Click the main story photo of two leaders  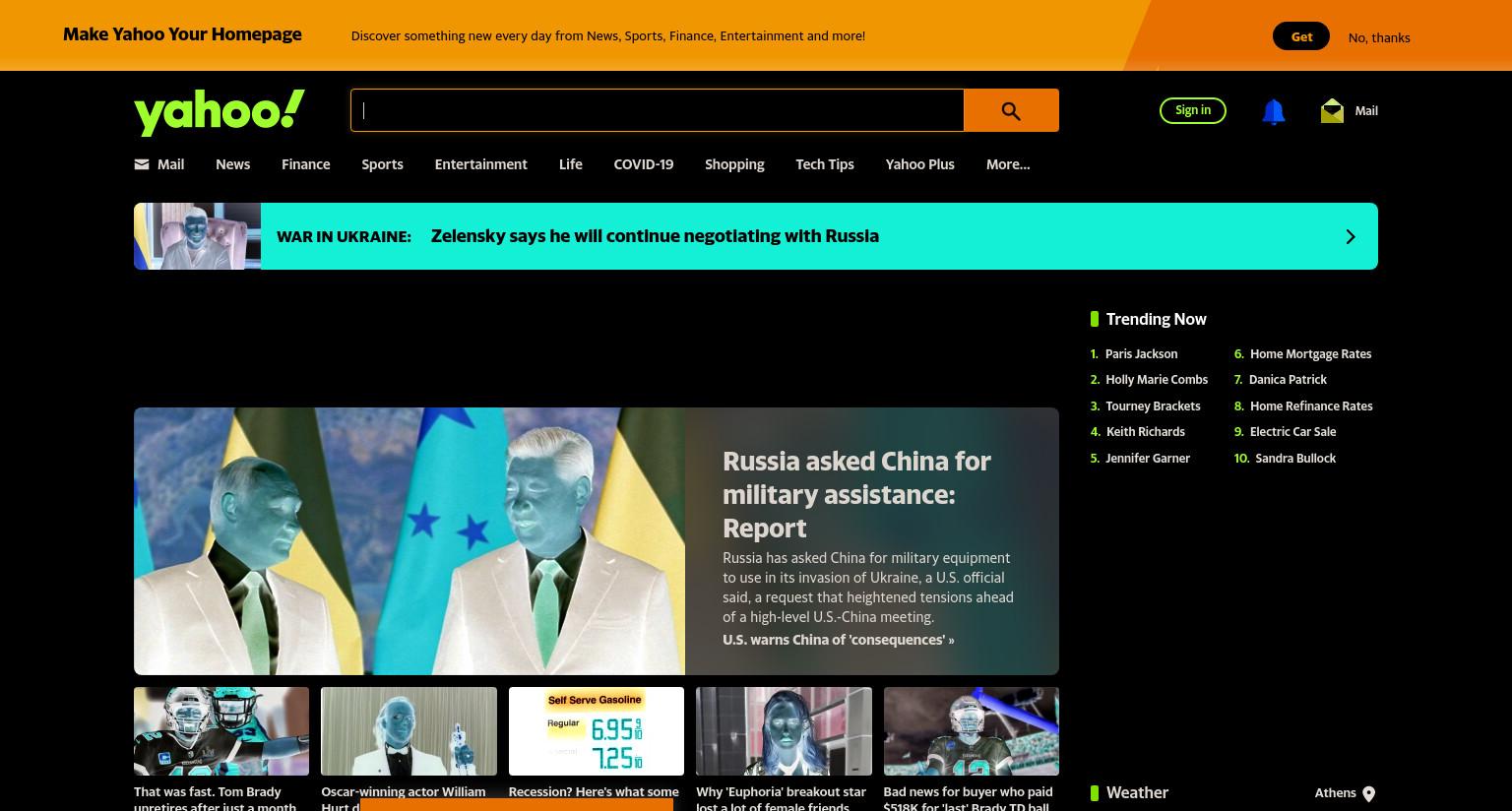pos(409,541)
